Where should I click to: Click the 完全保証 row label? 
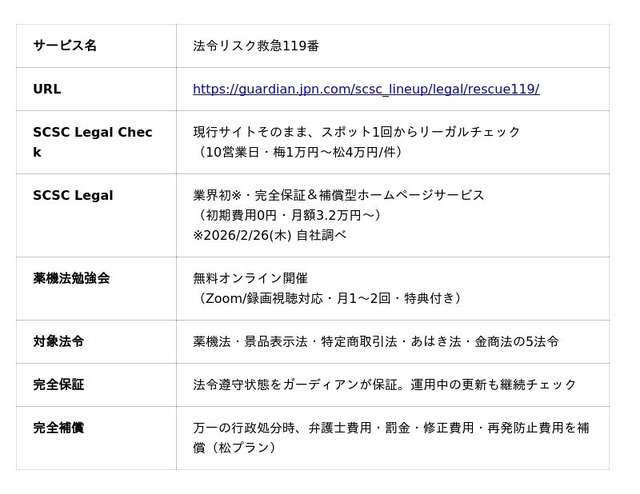[x=58, y=384]
